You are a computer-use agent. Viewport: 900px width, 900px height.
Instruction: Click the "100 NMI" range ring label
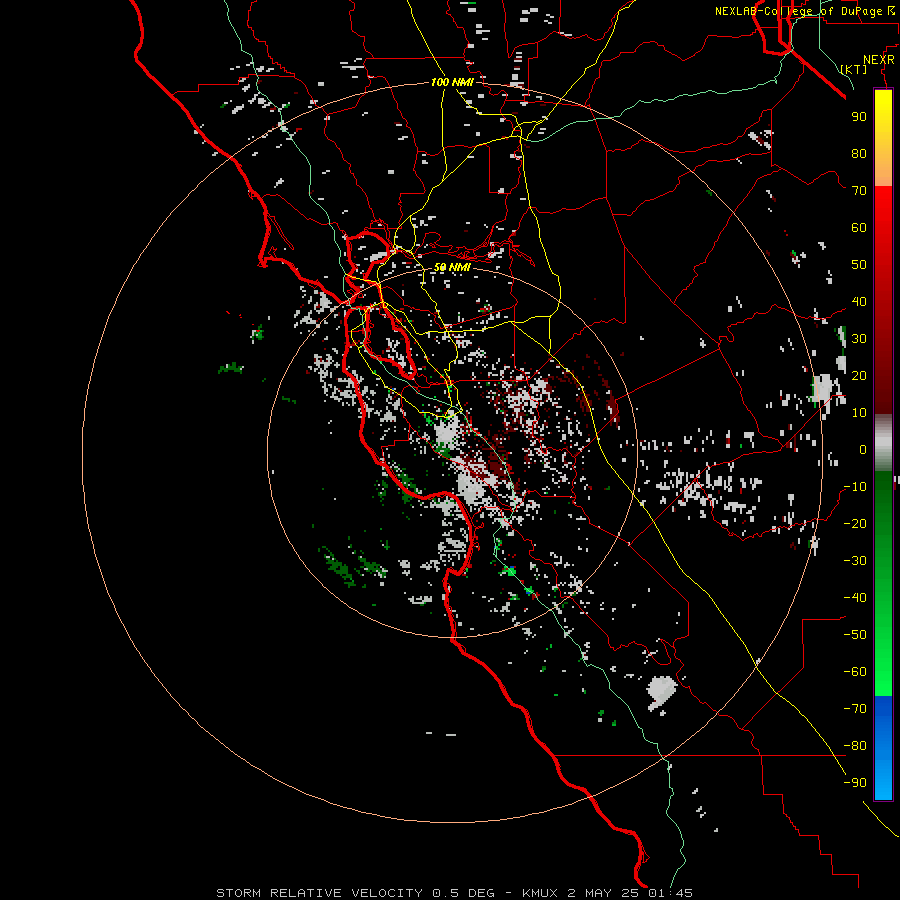pos(452,83)
